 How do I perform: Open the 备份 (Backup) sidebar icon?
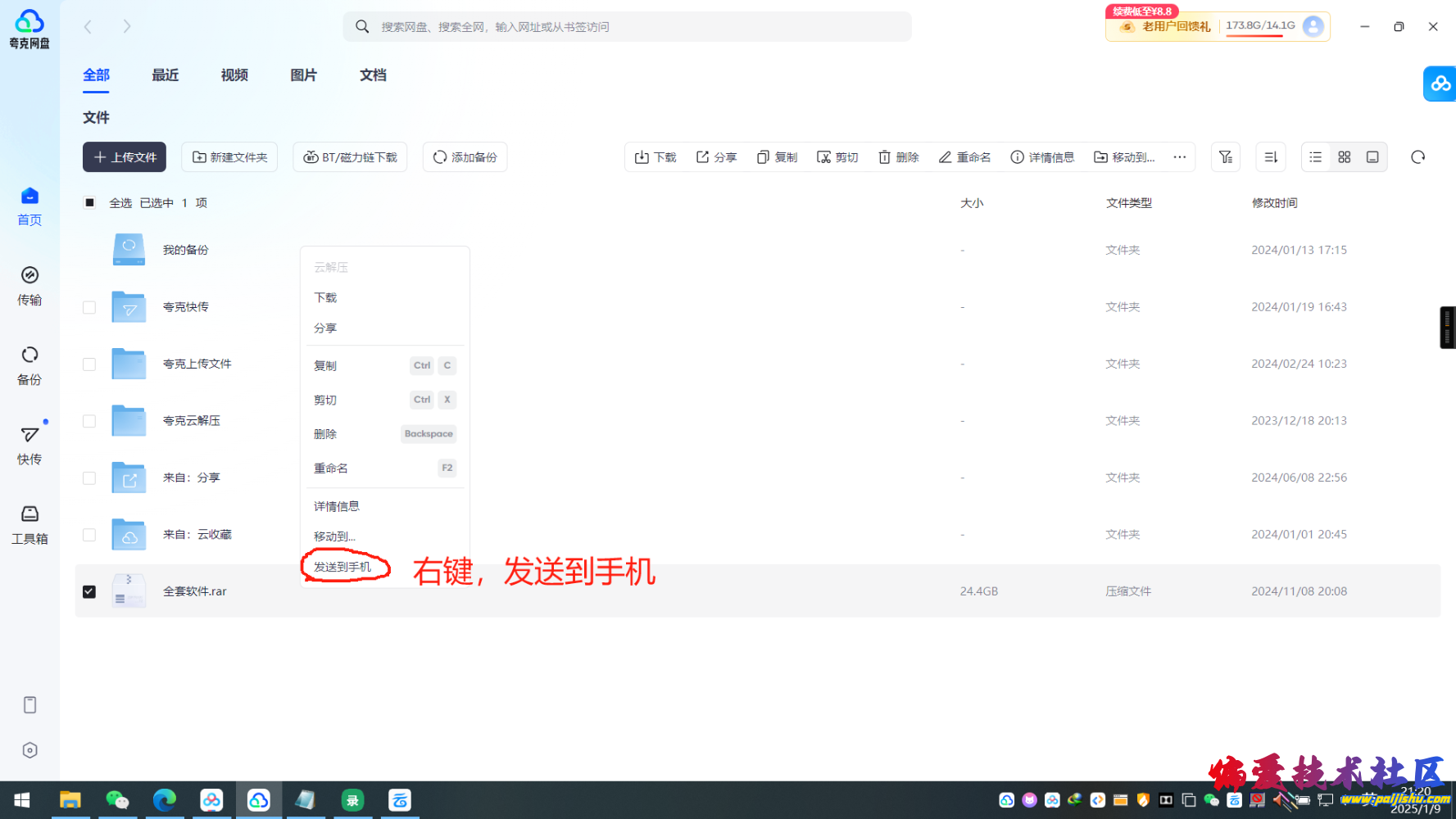(29, 364)
